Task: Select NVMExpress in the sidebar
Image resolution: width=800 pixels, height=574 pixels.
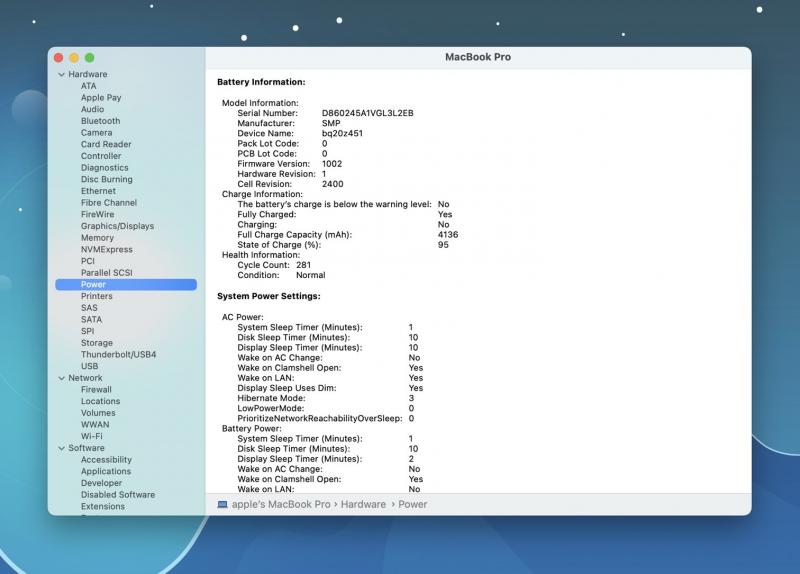Action: (107, 249)
